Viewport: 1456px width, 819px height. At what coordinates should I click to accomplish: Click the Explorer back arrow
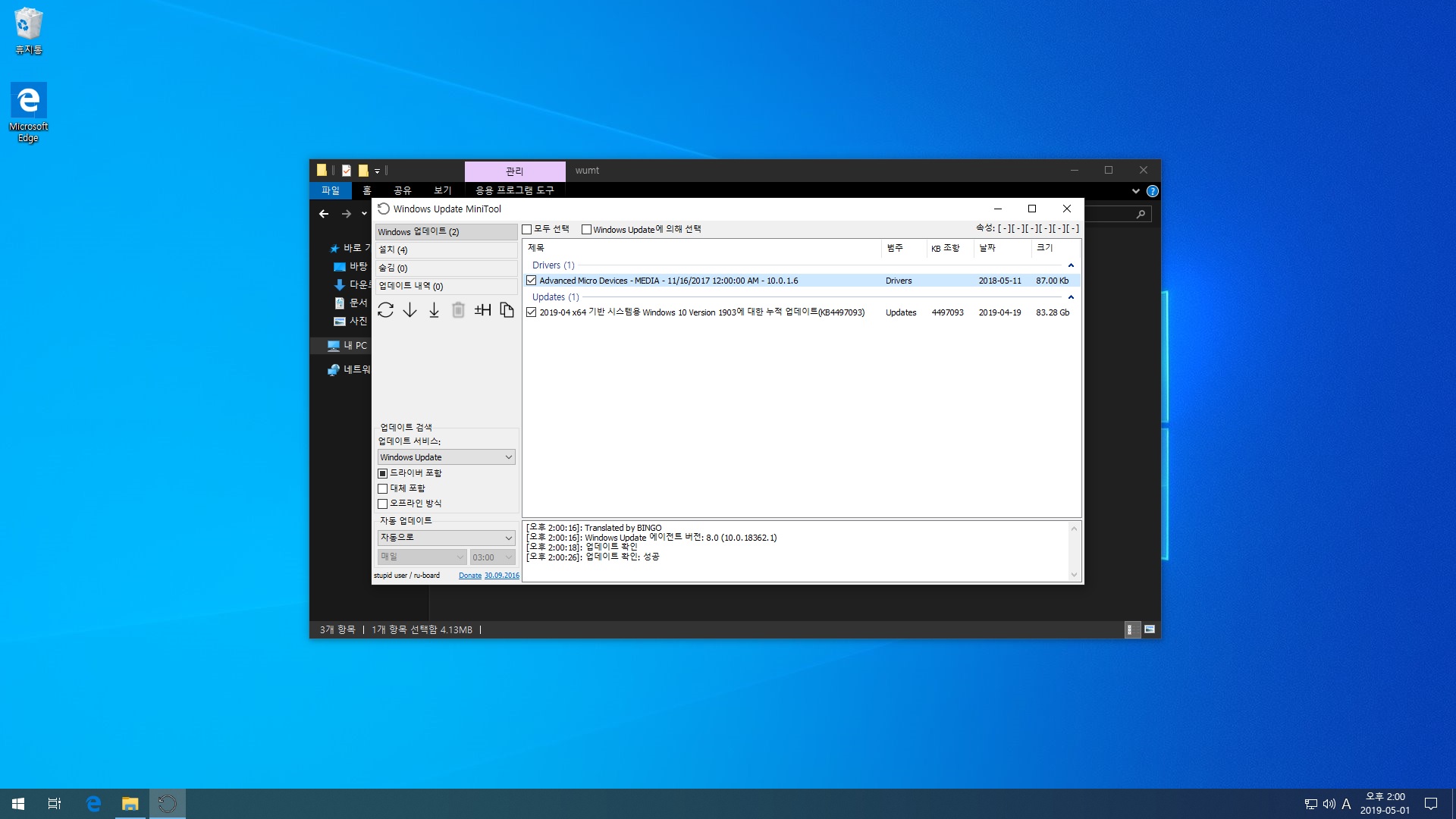point(324,214)
